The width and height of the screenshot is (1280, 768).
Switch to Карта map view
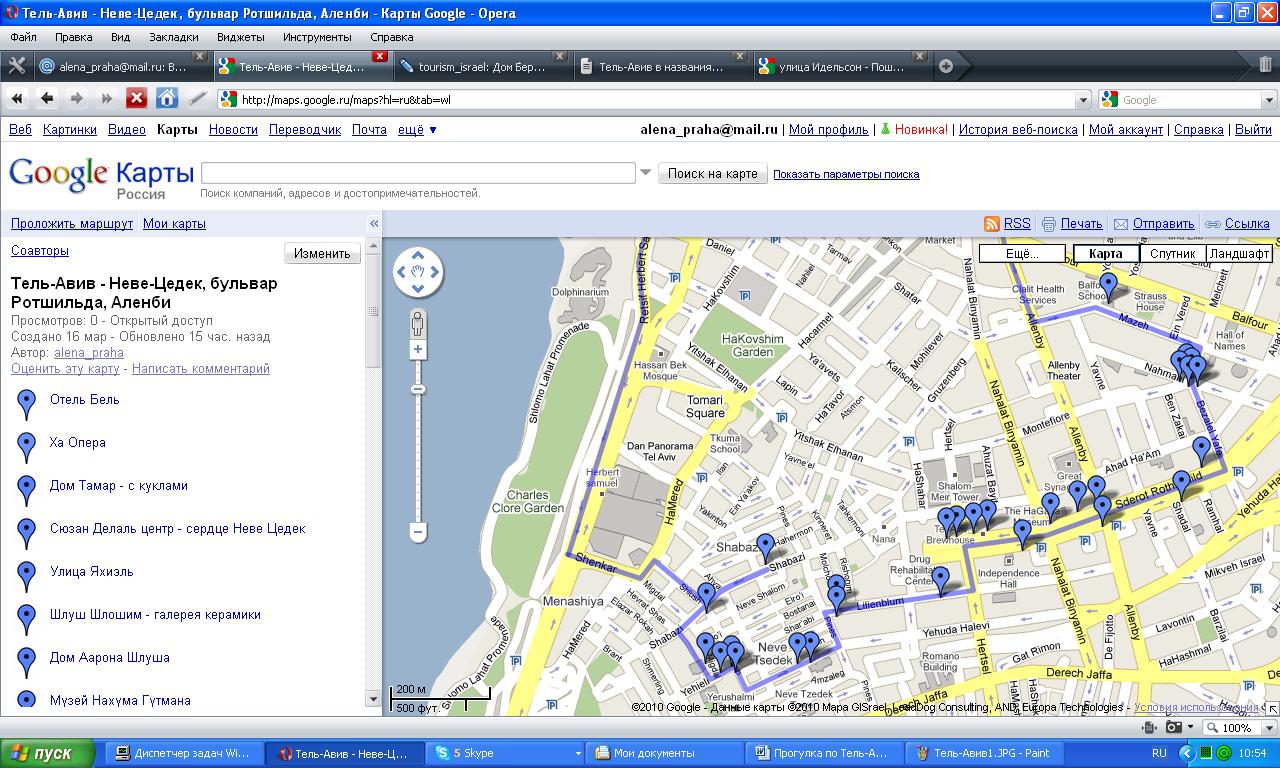1105,254
